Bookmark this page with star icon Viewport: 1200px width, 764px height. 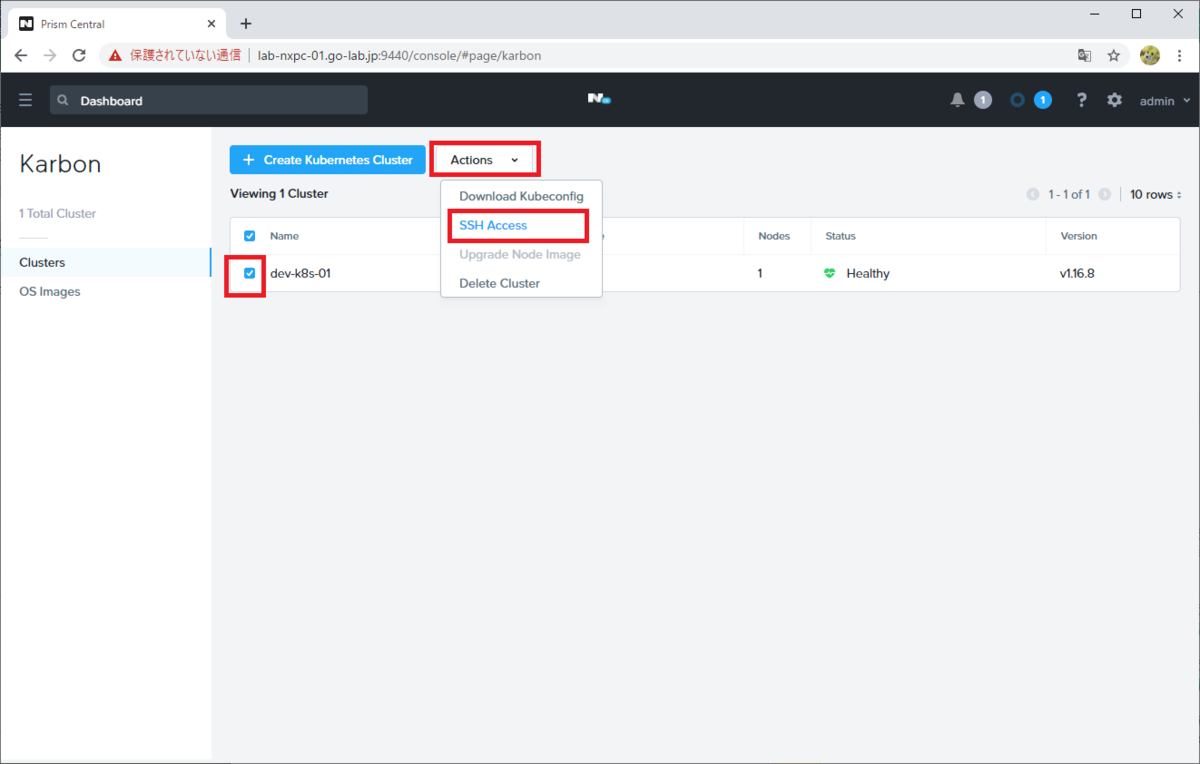pos(1113,56)
